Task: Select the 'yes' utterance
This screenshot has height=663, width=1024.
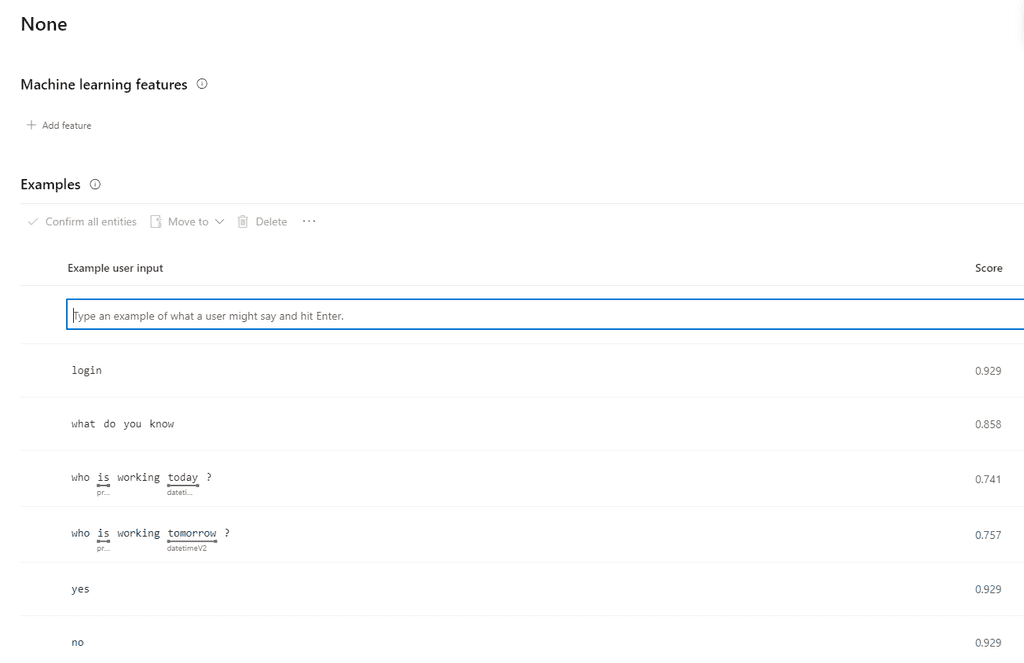Action: (81, 590)
